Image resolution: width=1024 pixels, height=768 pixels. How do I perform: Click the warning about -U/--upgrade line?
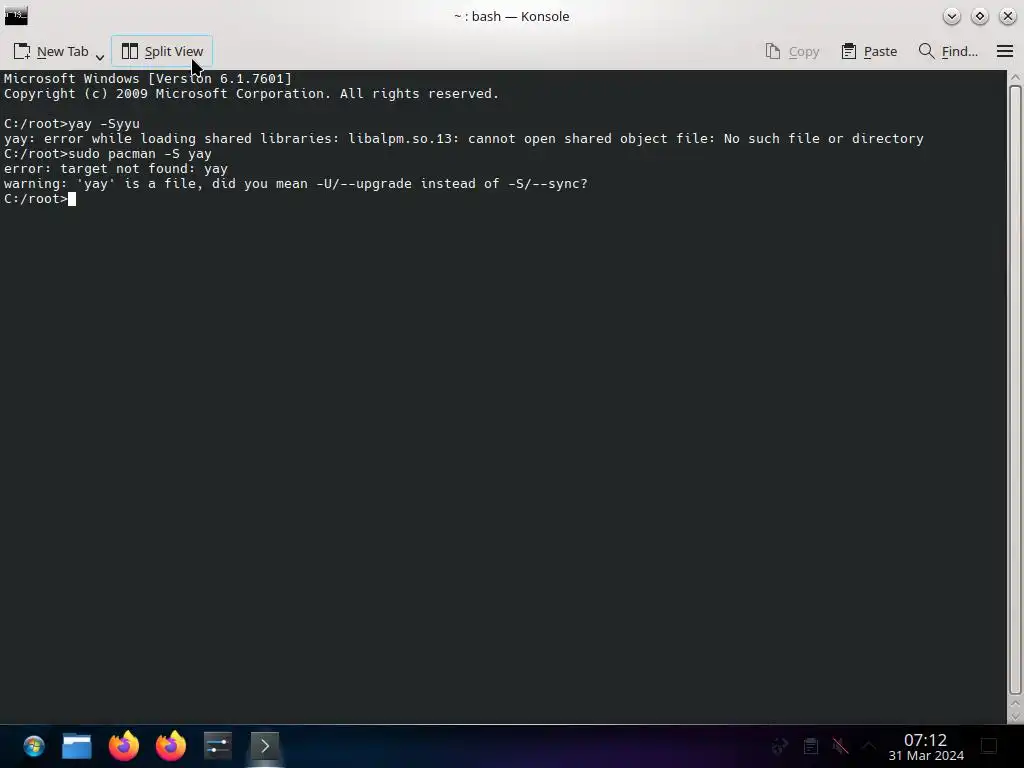pyautogui.click(x=296, y=184)
